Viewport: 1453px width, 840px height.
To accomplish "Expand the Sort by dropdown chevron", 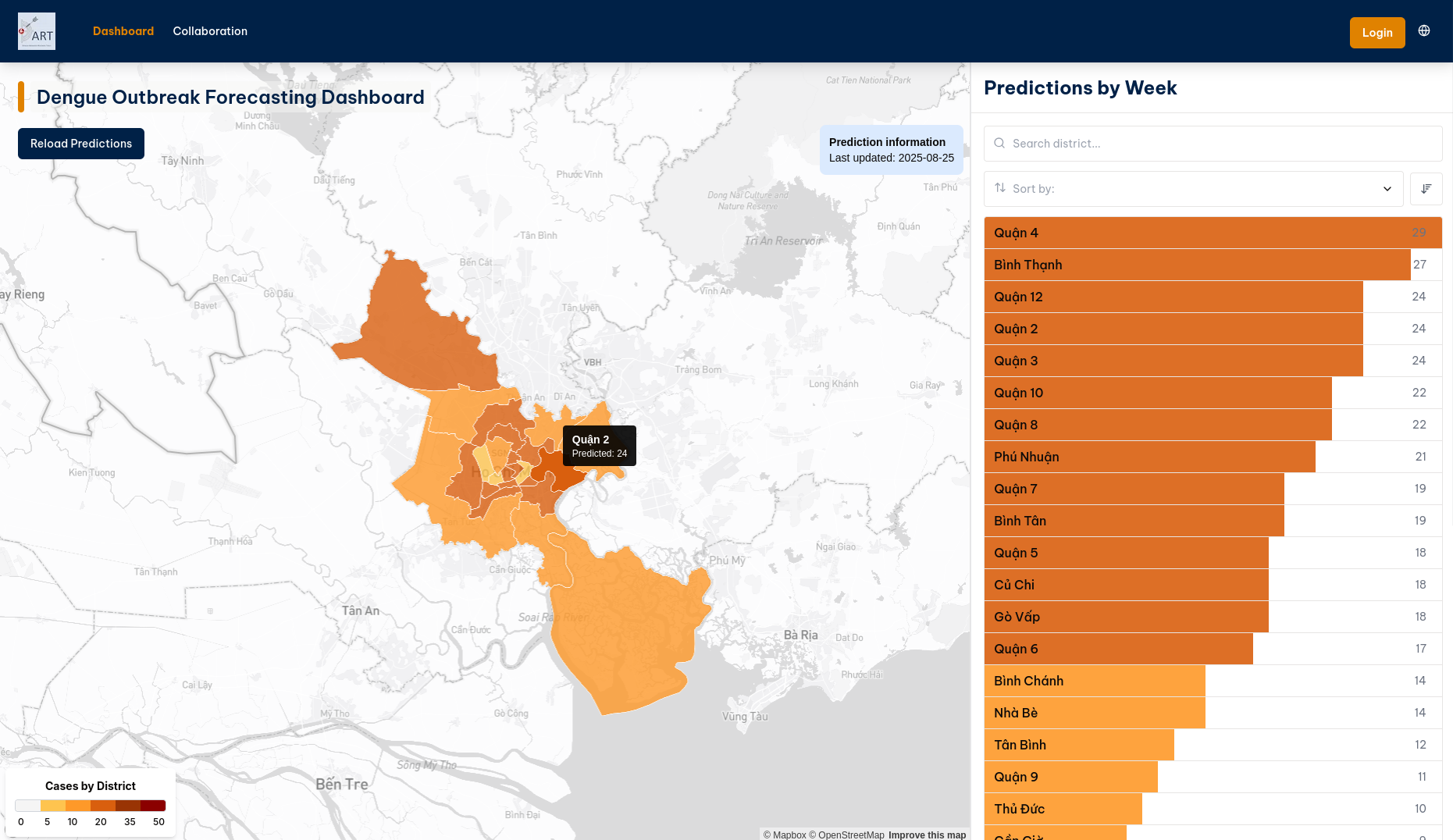I will 1387,189.
